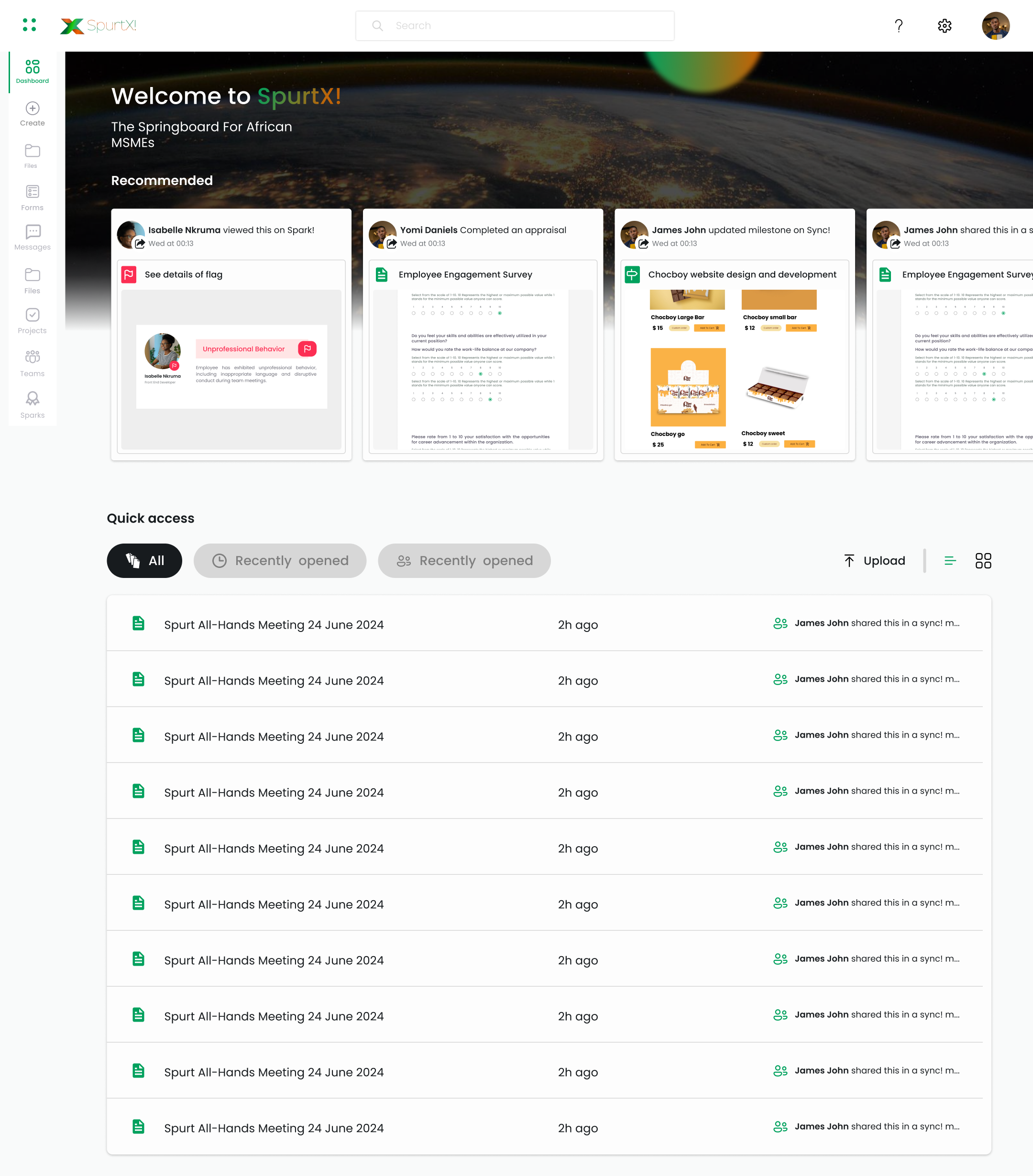This screenshot has height=1176, width=1033.
Task: Open Projects in the sidebar
Action: [x=32, y=321]
